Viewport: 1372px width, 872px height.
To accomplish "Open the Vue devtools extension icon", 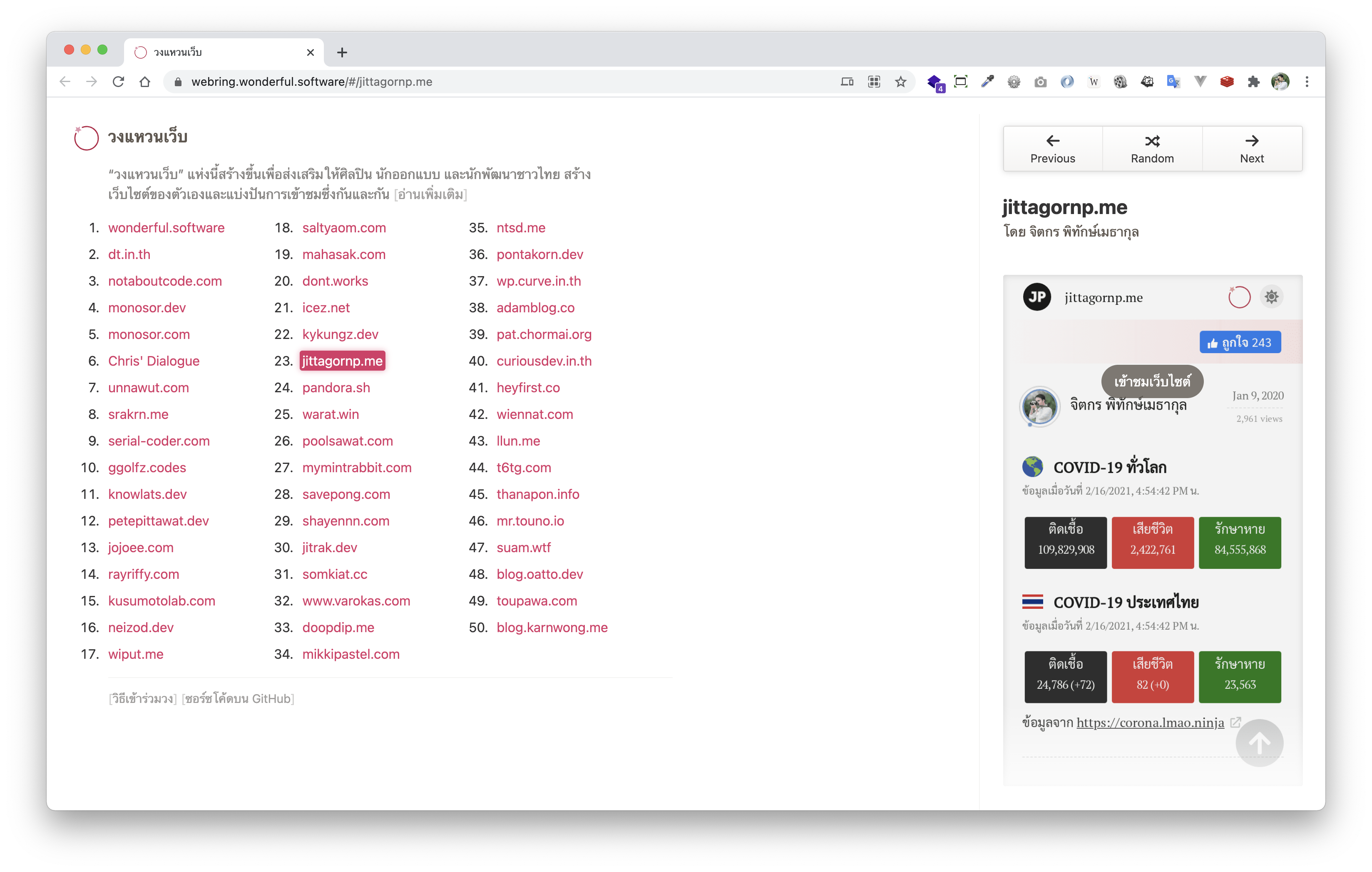I will coord(1200,82).
